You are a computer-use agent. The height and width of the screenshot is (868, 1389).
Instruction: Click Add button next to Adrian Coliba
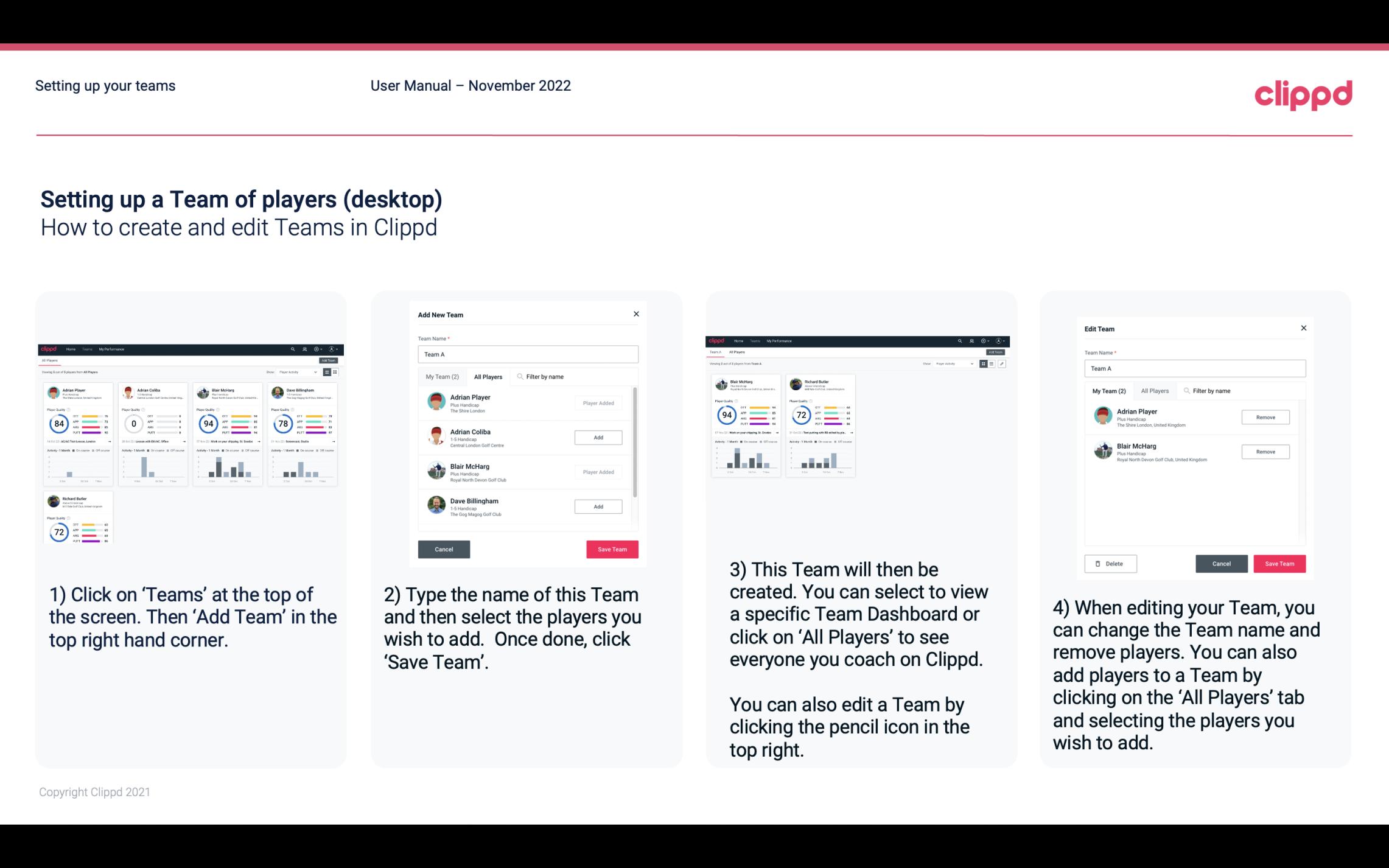pyautogui.click(x=598, y=437)
